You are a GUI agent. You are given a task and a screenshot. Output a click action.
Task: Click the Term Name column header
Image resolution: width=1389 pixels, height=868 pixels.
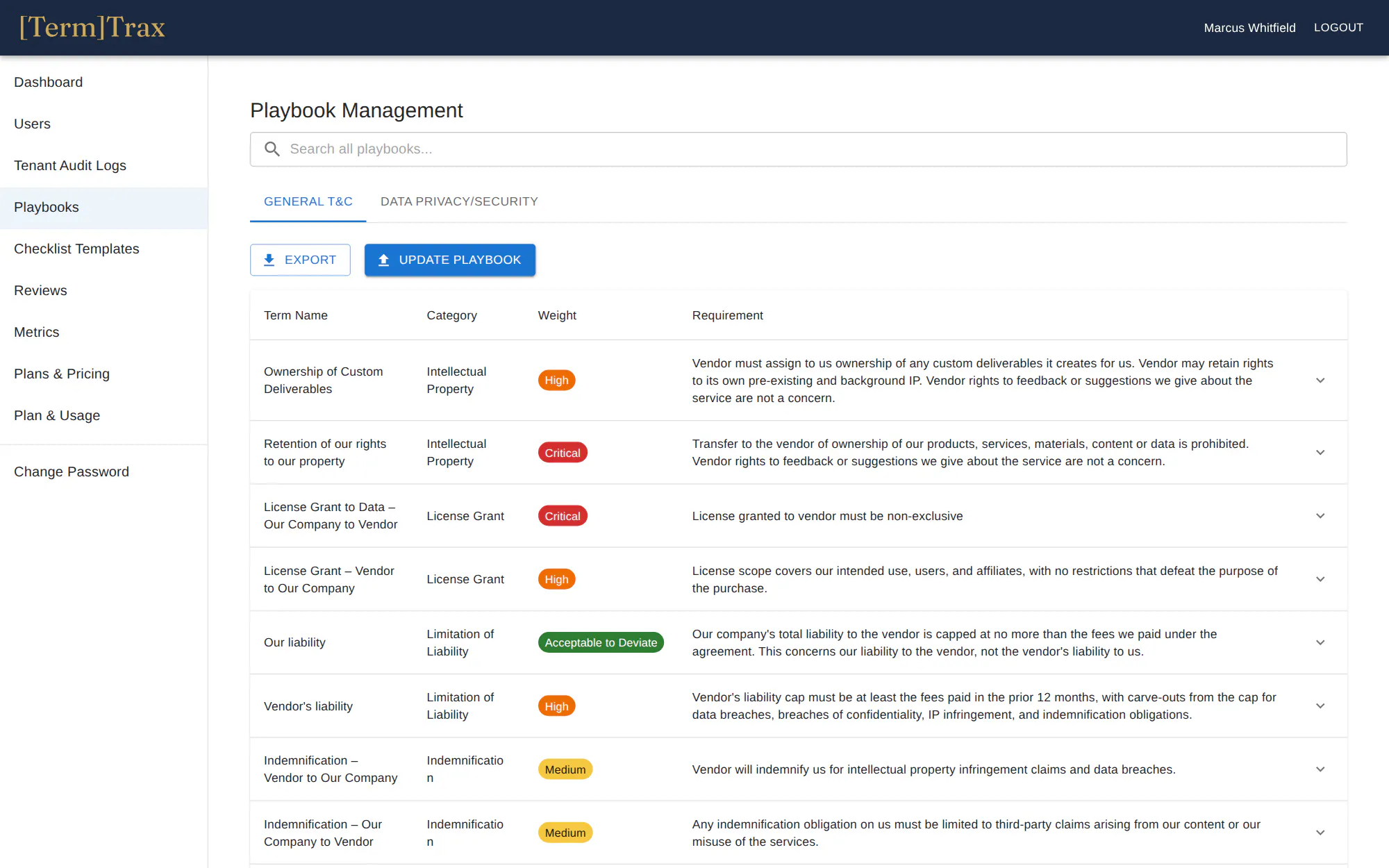click(x=296, y=315)
